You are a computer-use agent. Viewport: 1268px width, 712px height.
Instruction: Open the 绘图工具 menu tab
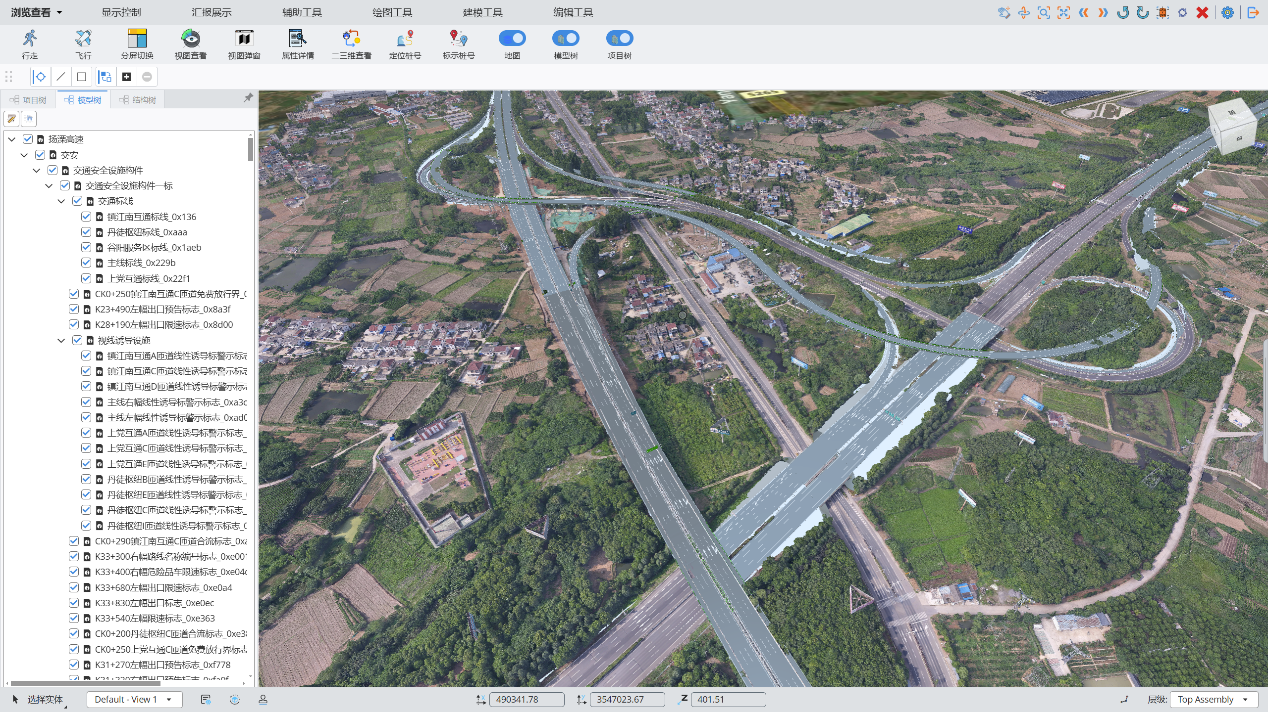[392, 13]
